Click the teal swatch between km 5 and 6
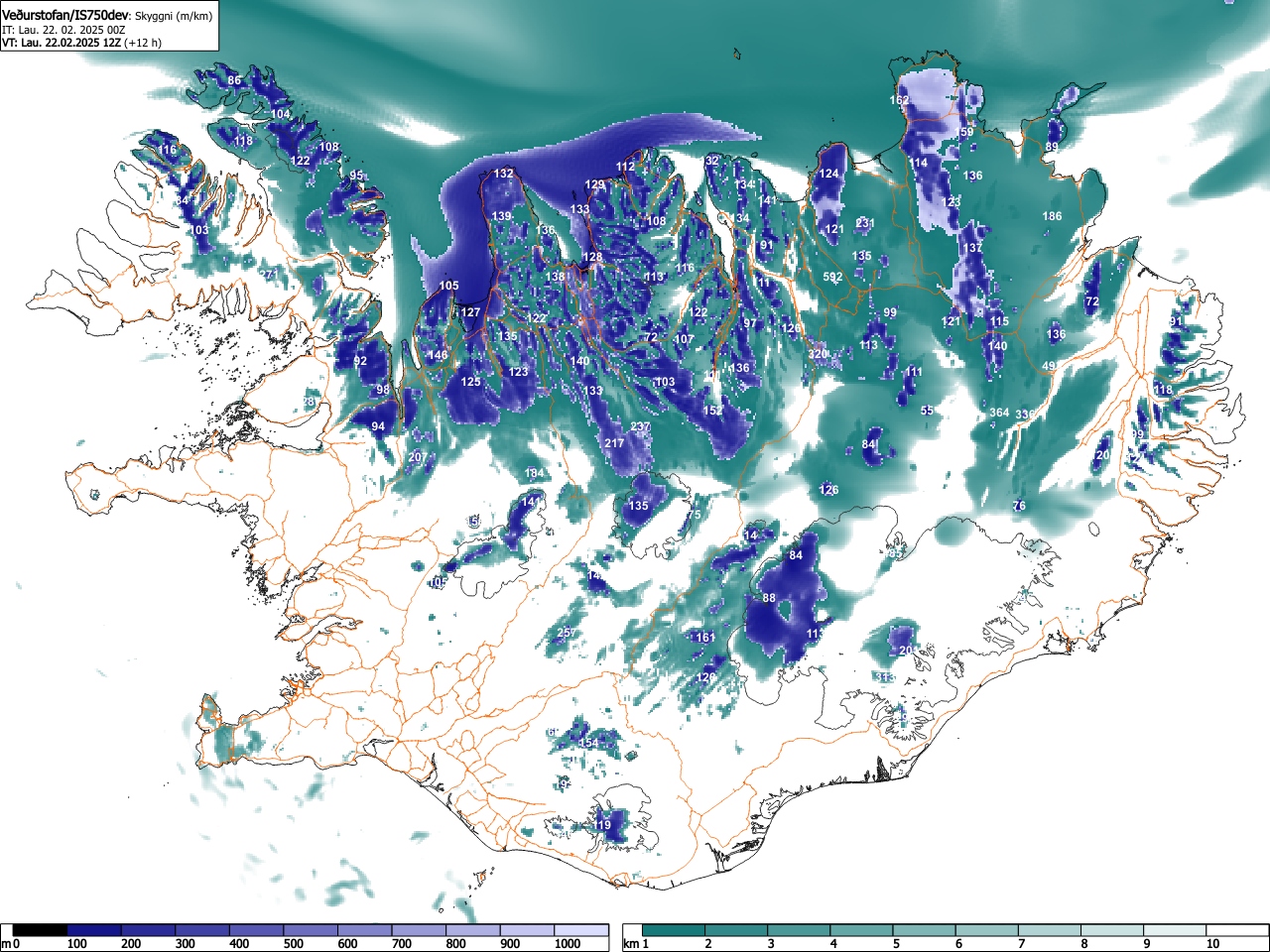The width and height of the screenshot is (1270, 952). point(926,930)
